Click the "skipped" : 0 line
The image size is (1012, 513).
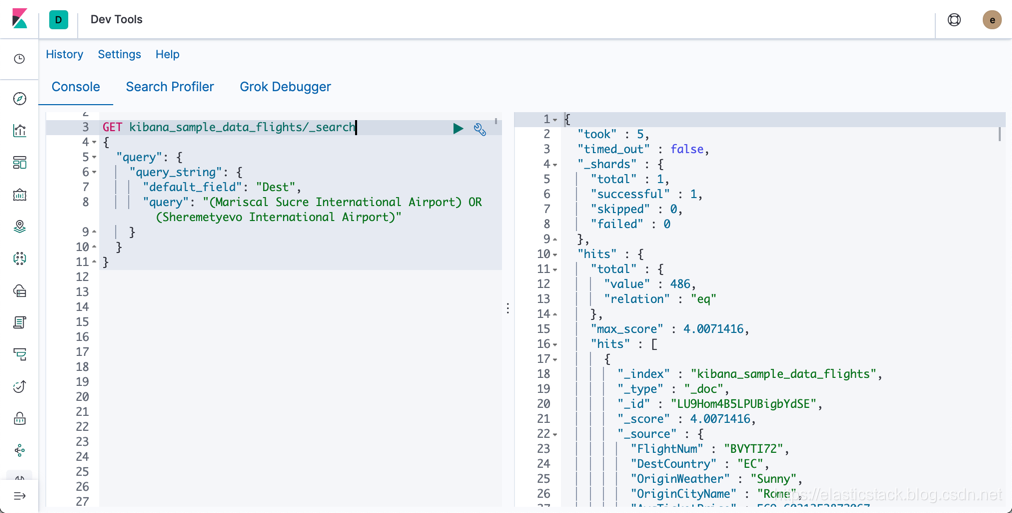tap(637, 209)
